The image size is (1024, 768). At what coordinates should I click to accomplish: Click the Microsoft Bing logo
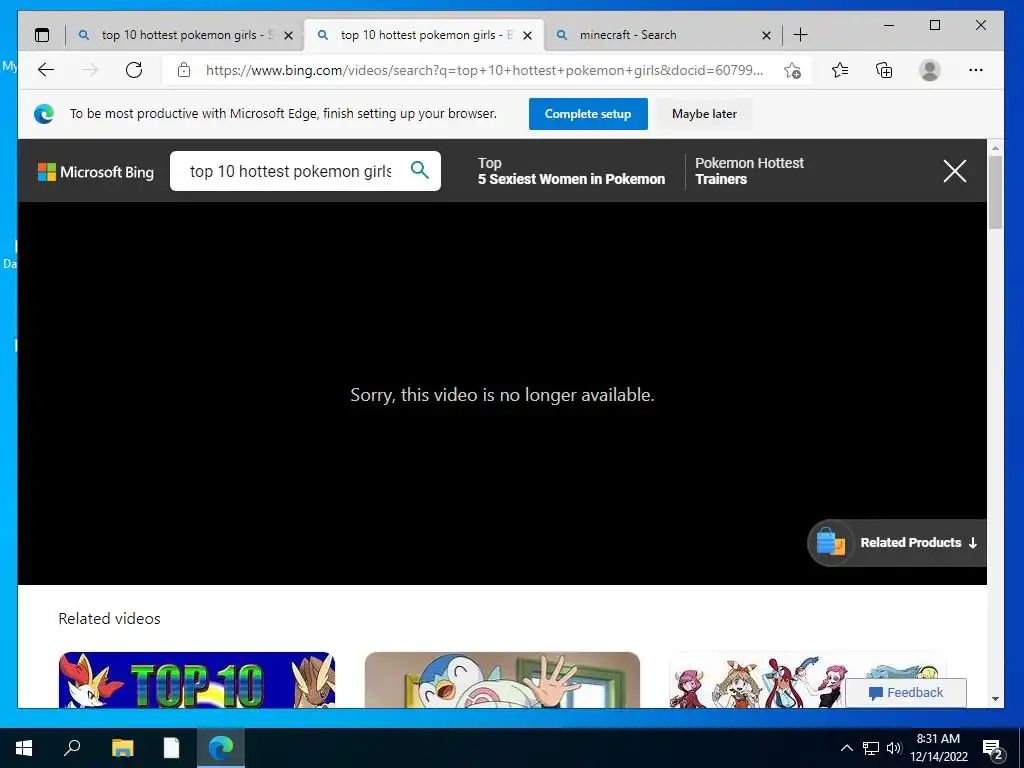[96, 172]
